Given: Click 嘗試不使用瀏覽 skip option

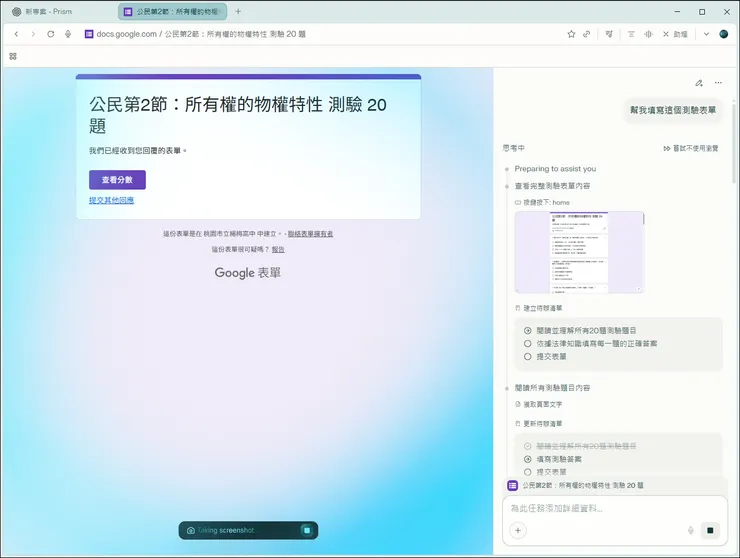Looking at the screenshot, I should [691, 148].
